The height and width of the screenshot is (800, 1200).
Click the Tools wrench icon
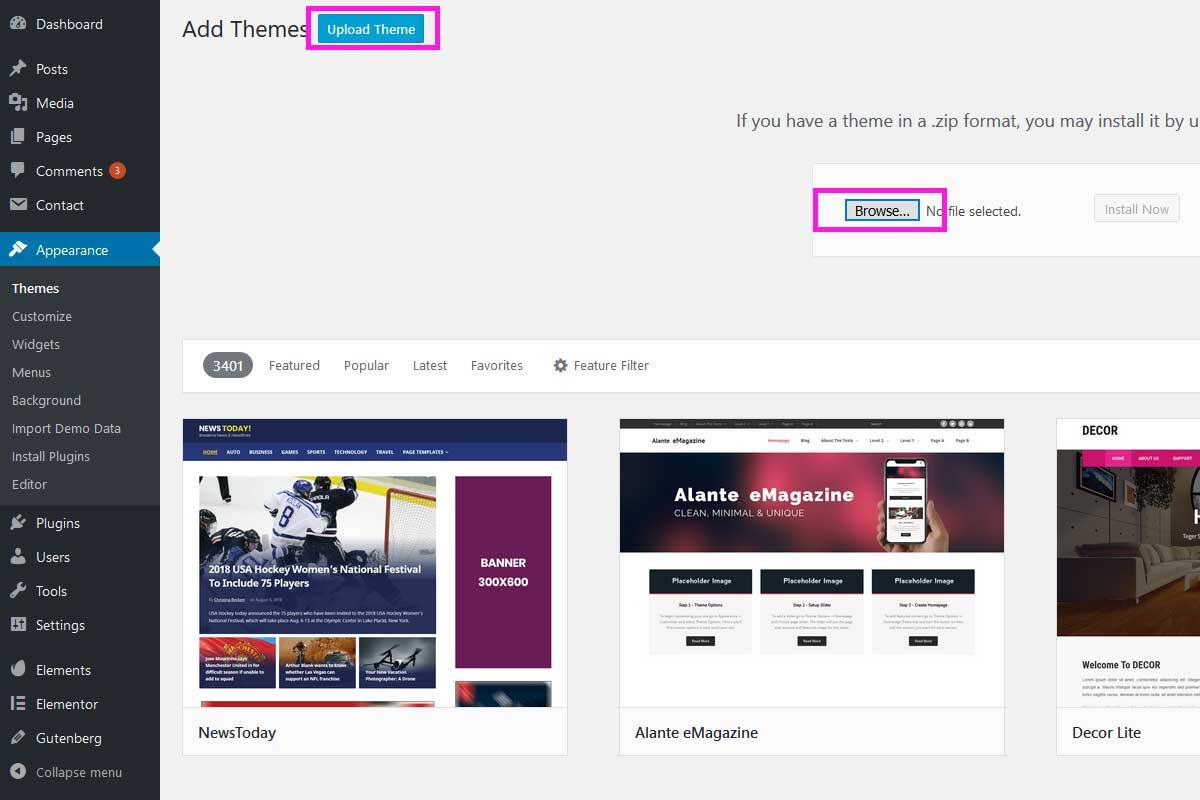click(18, 591)
